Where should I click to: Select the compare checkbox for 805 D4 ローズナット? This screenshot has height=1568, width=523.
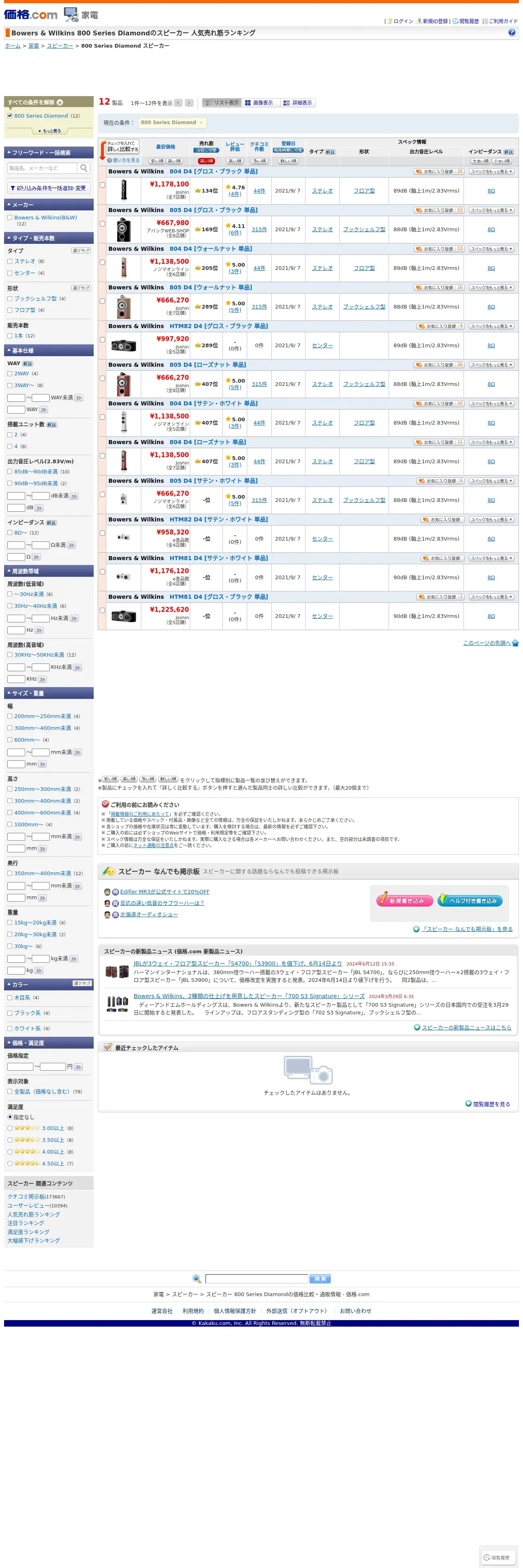102,379
